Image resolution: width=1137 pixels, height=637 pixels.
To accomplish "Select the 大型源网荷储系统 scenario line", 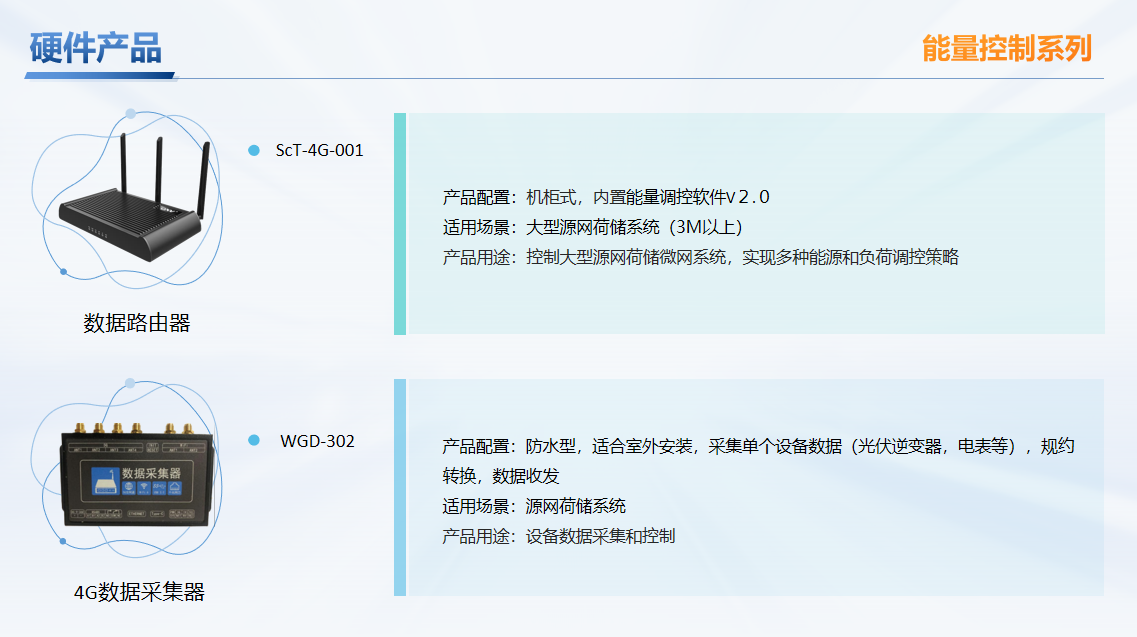I will (593, 227).
